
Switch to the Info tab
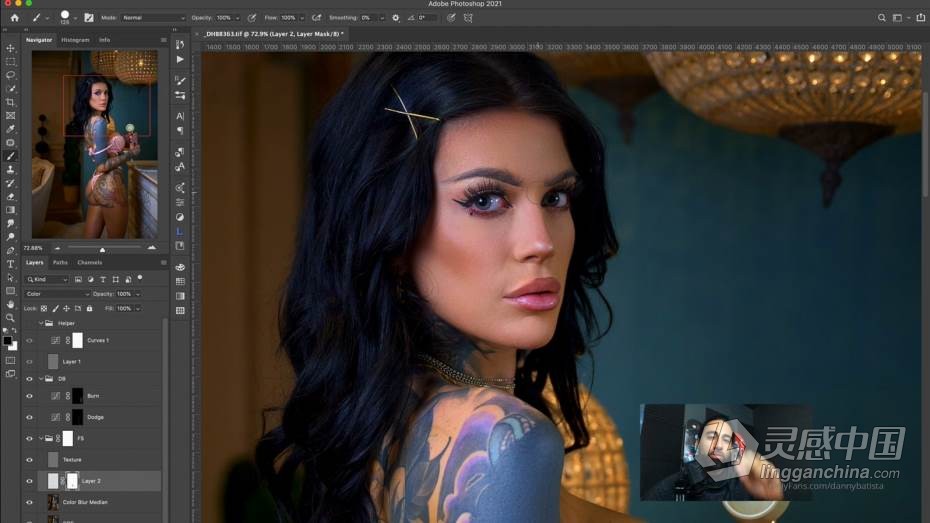click(x=104, y=40)
